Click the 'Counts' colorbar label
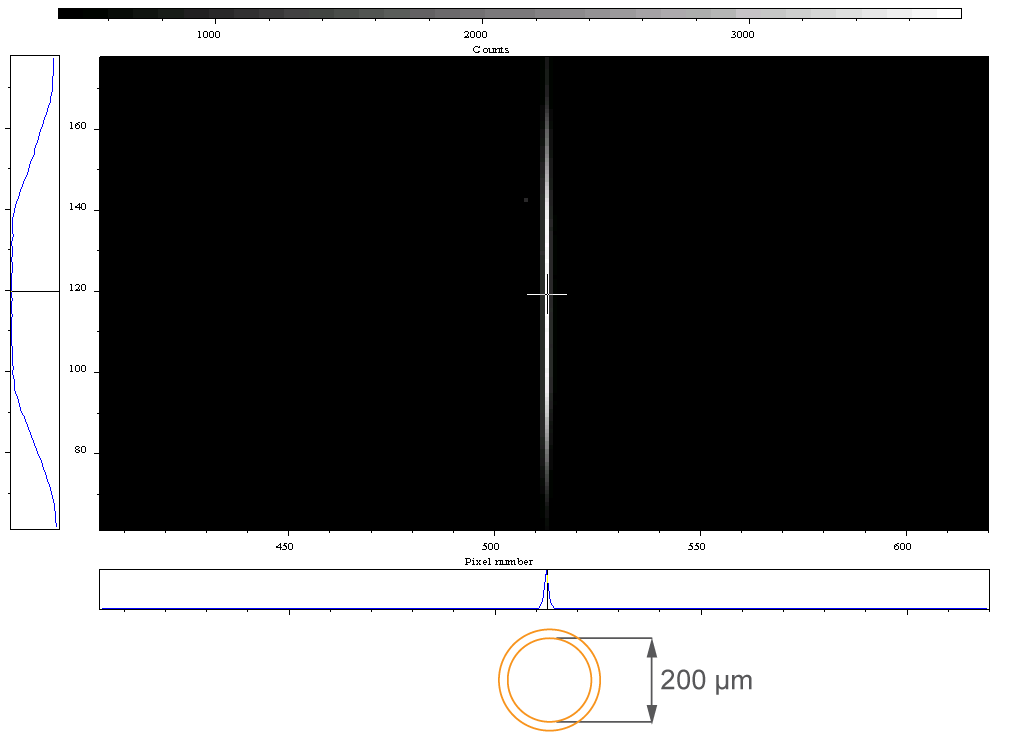1020x750 pixels. click(x=490, y=49)
